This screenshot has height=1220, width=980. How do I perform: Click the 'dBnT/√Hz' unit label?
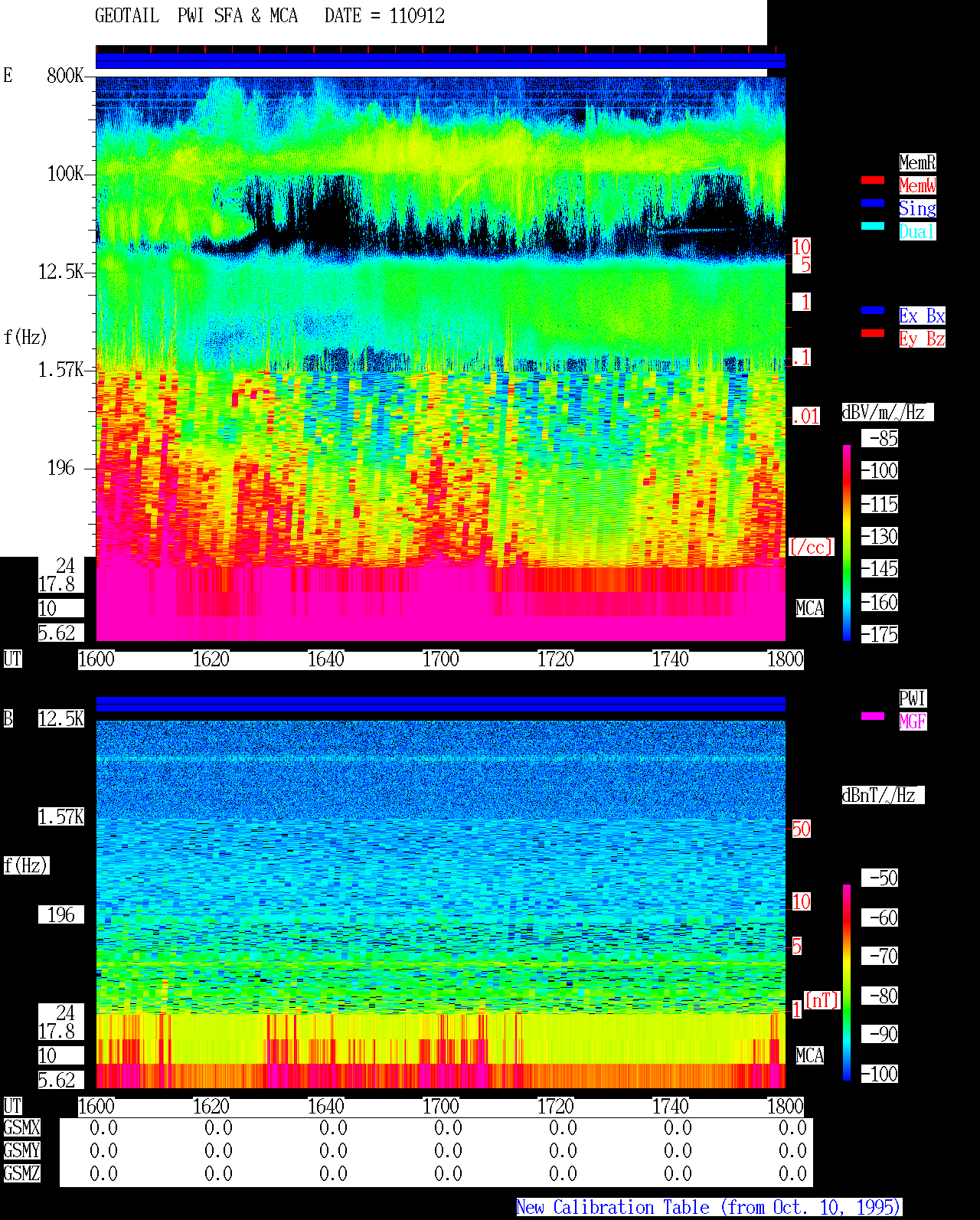pos(883,795)
